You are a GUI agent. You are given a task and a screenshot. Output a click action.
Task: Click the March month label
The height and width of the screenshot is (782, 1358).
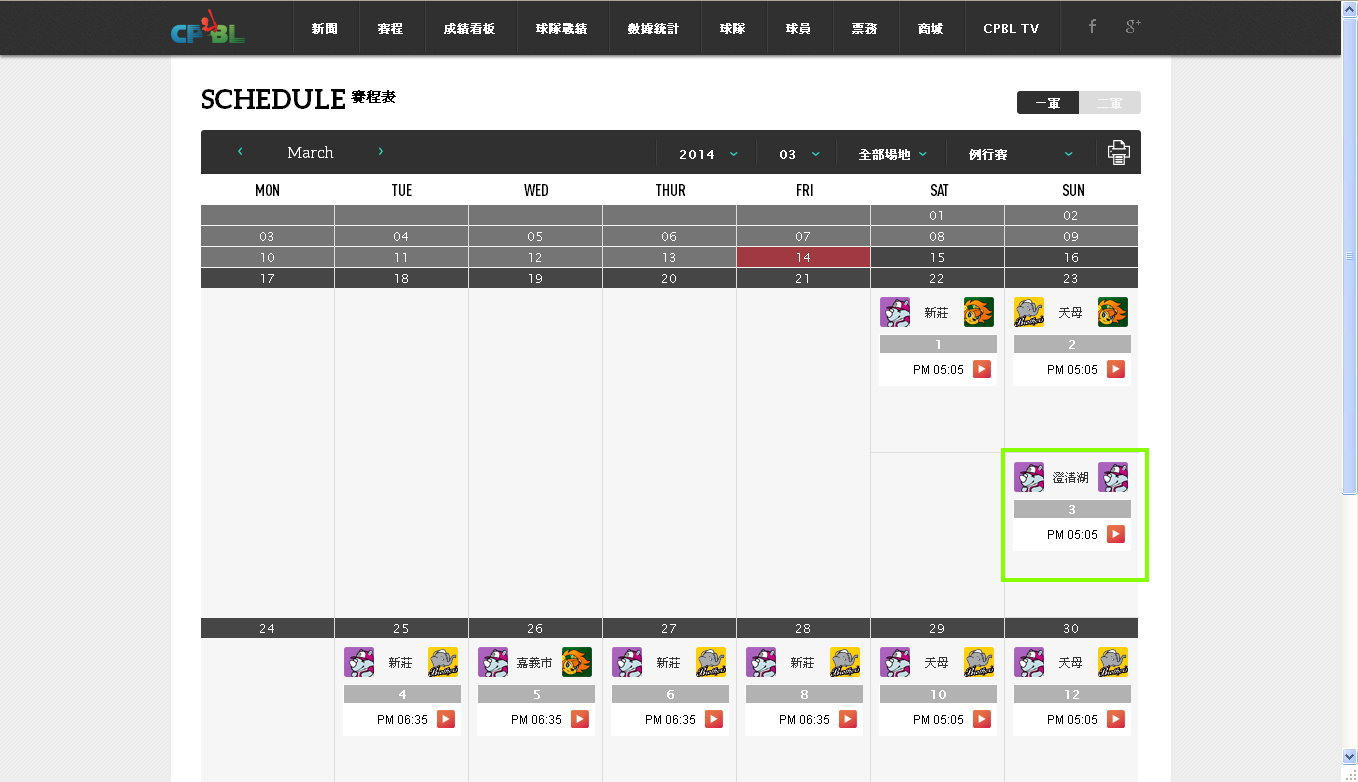[x=310, y=152]
